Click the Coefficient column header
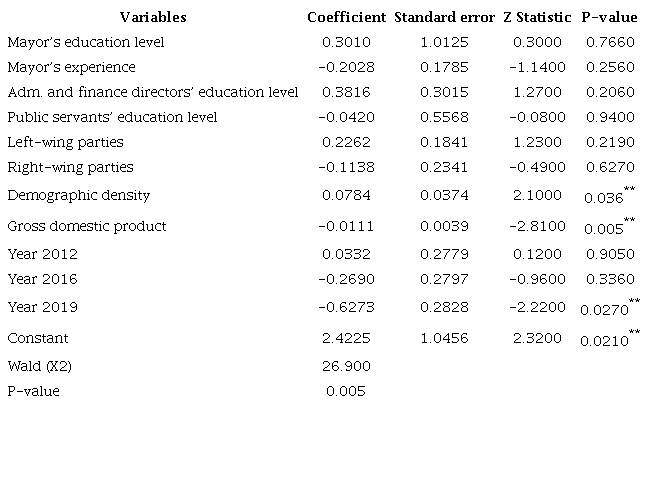 tap(346, 17)
